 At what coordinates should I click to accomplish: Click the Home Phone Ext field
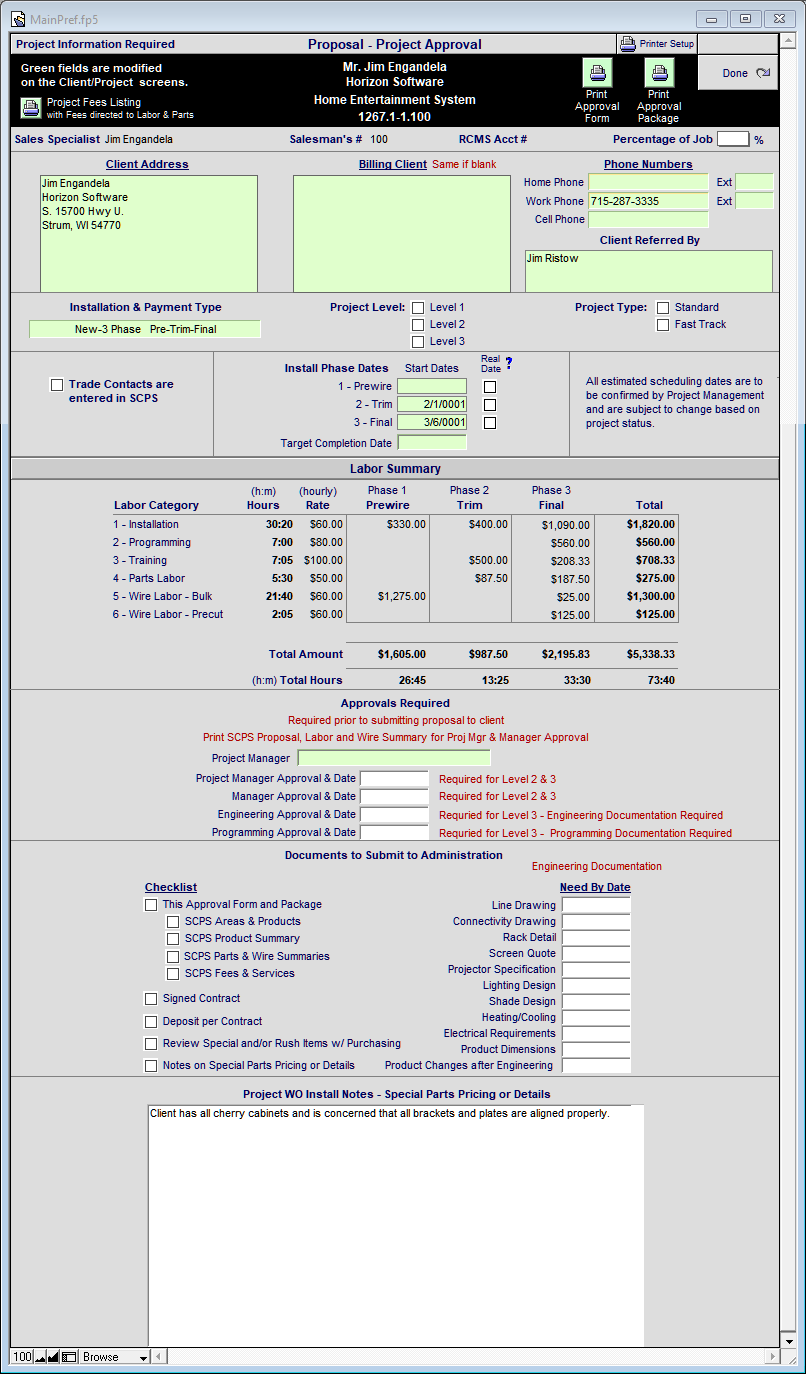[754, 183]
